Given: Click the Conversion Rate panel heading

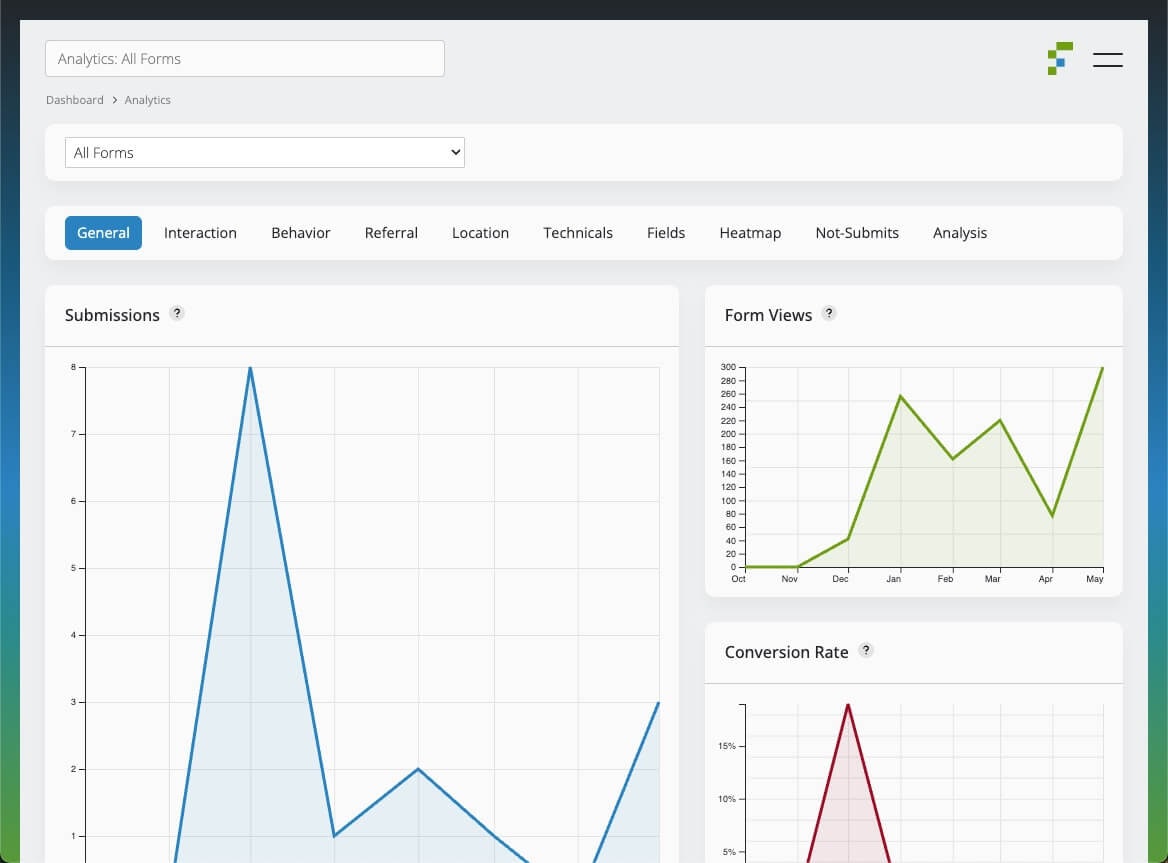Looking at the screenshot, I should 787,652.
